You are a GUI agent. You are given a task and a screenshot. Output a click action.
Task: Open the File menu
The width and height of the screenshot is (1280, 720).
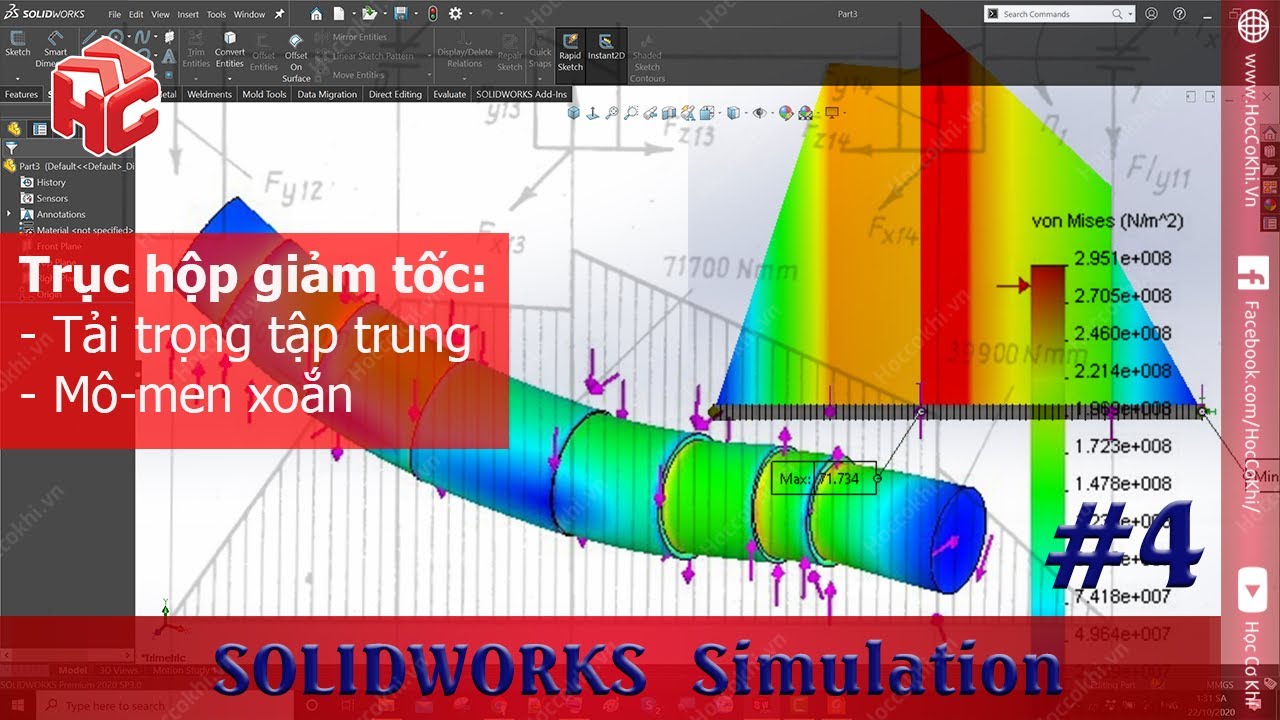click(114, 15)
